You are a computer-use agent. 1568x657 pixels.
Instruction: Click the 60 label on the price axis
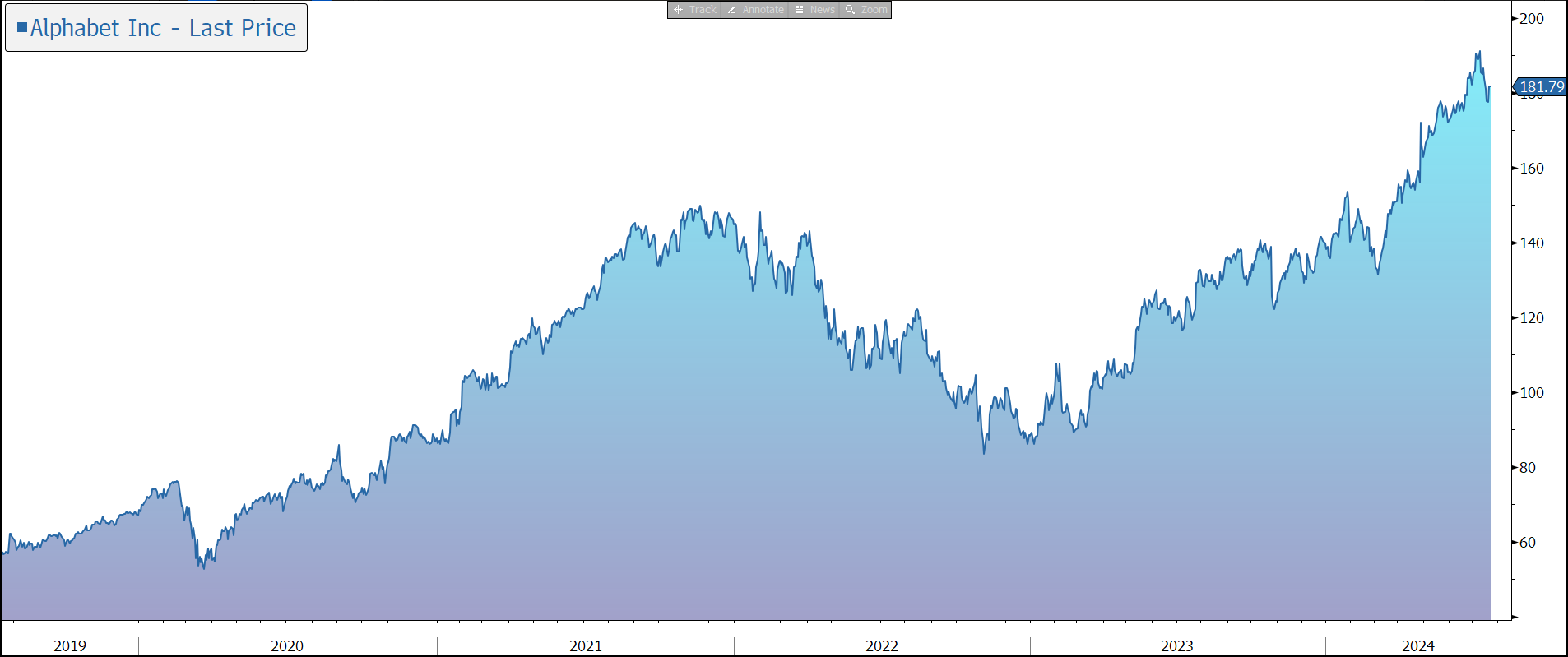point(1527,543)
